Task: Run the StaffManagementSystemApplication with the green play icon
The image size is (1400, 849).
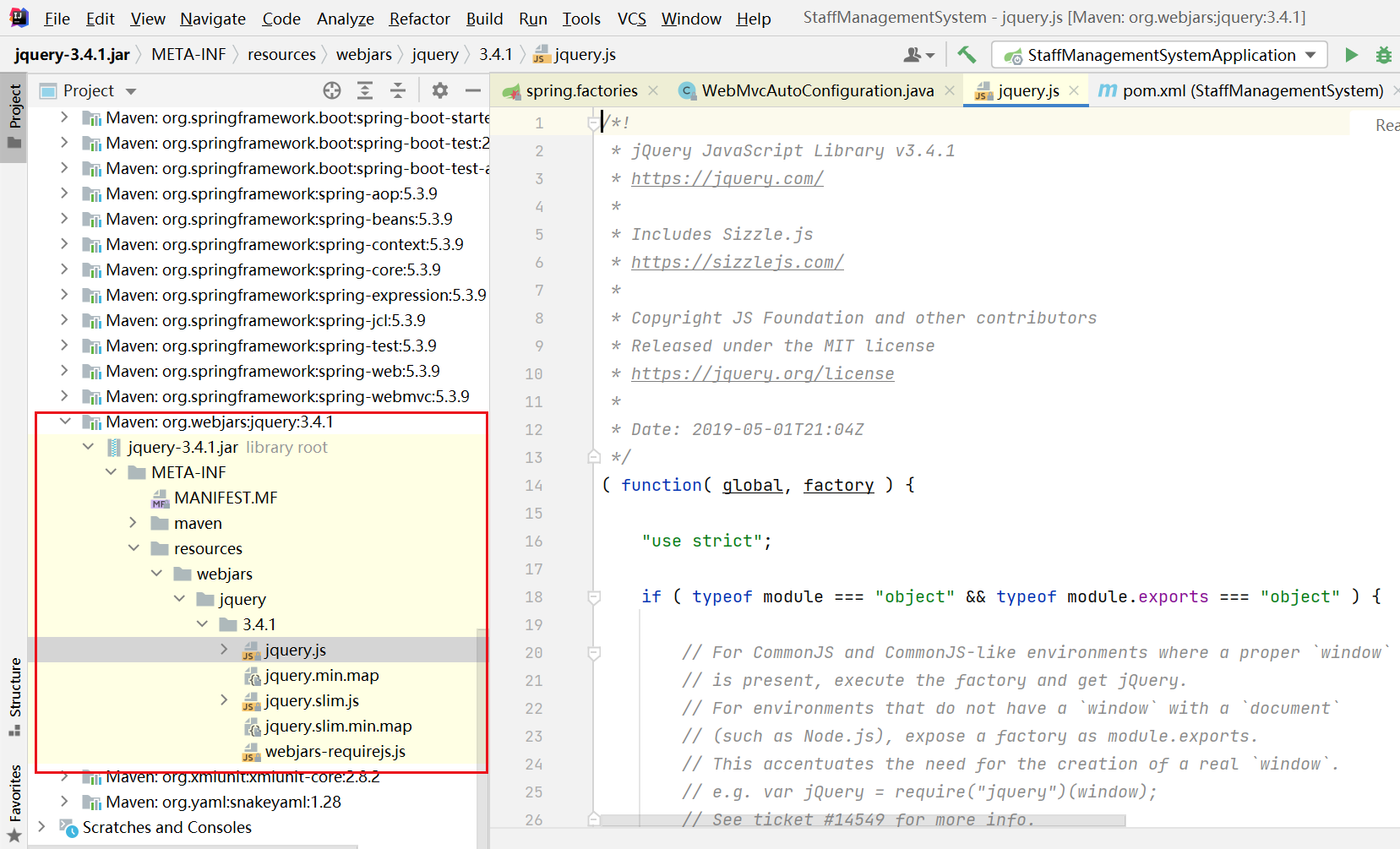Action: pyautogui.click(x=1351, y=55)
